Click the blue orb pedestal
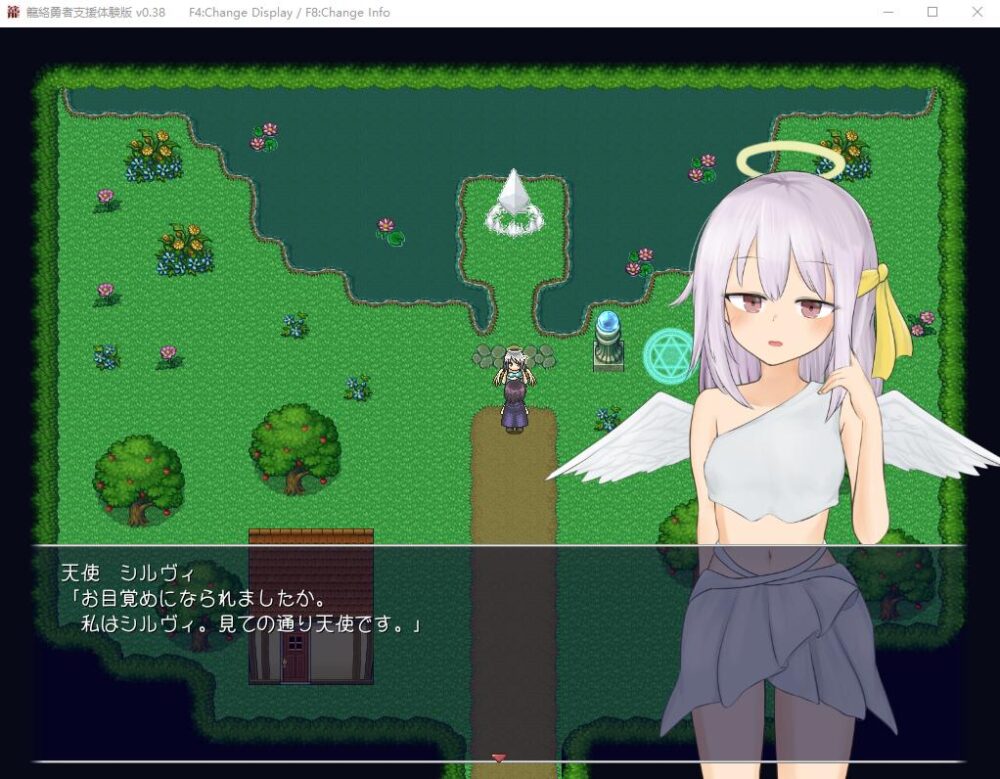Screen dimensions: 1000x779 click(608, 340)
